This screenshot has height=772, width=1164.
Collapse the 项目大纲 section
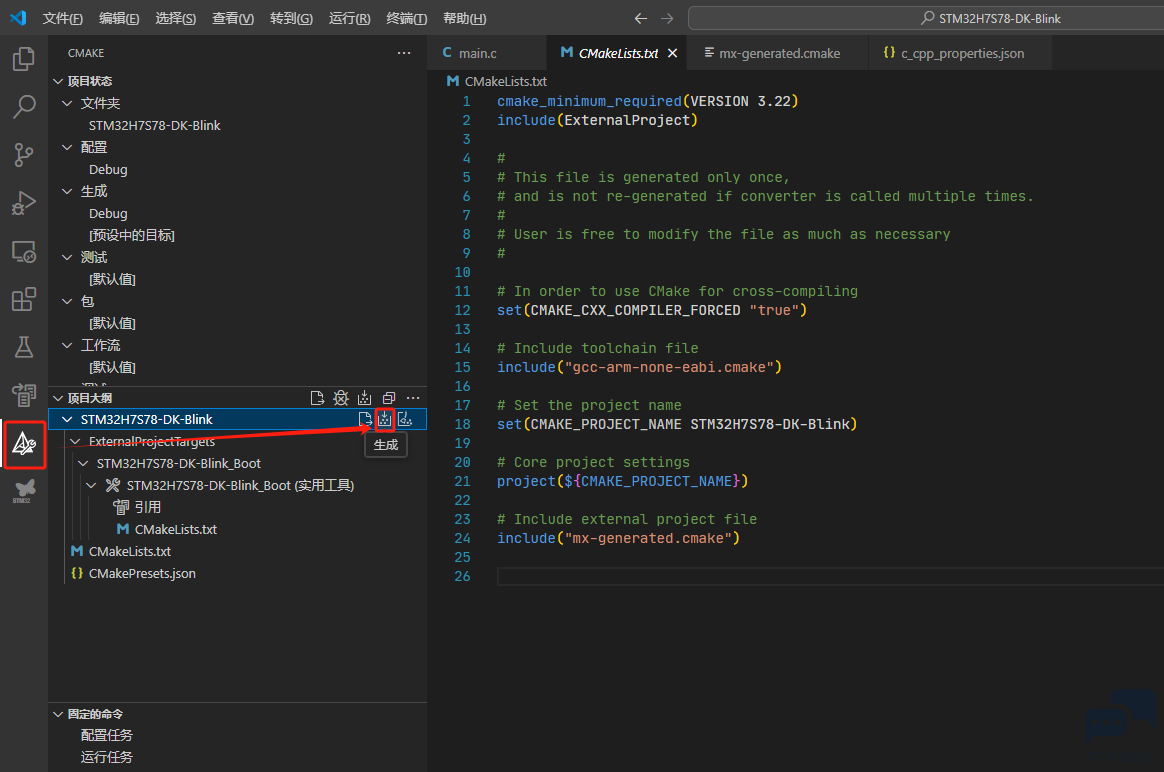58,398
